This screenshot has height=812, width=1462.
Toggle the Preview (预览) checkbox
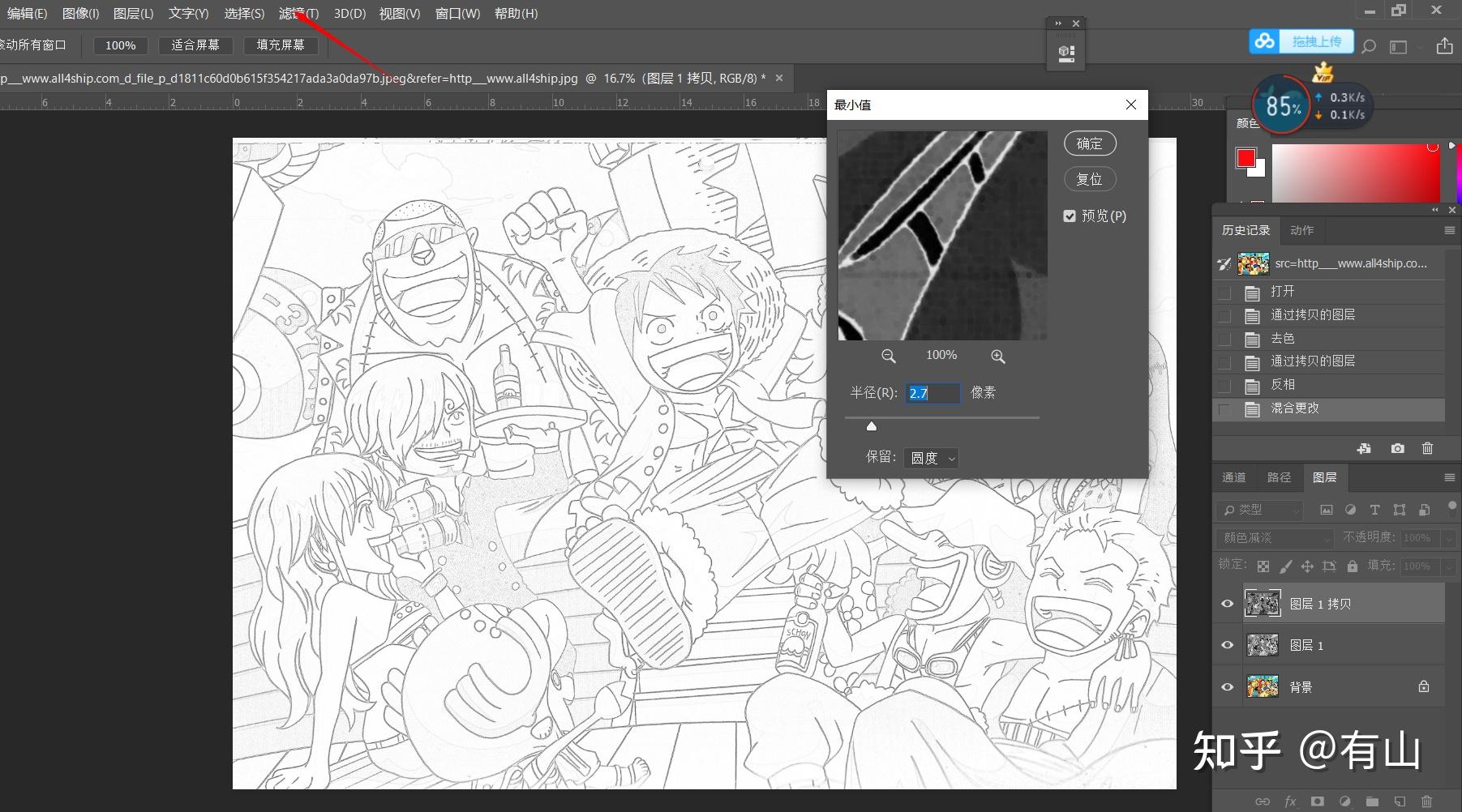click(1069, 216)
